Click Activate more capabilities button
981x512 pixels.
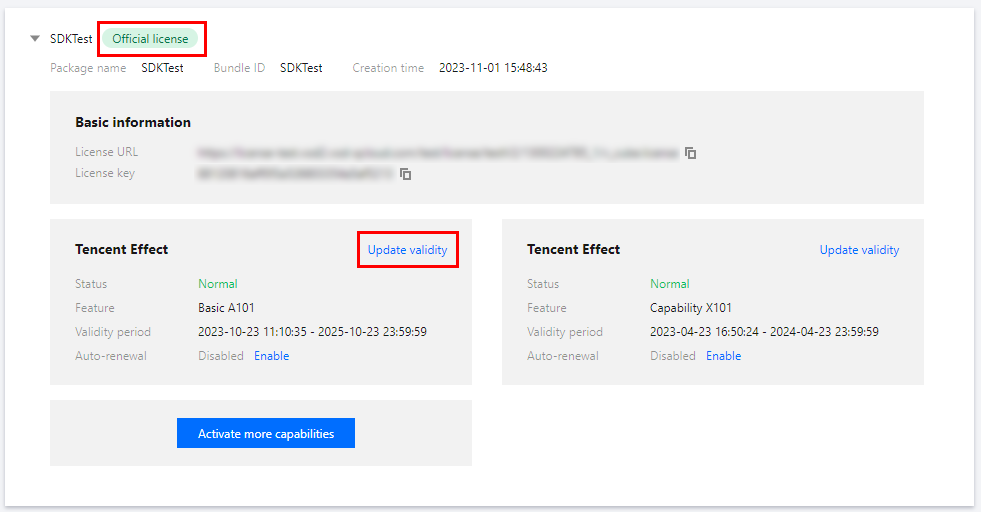(266, 433)
